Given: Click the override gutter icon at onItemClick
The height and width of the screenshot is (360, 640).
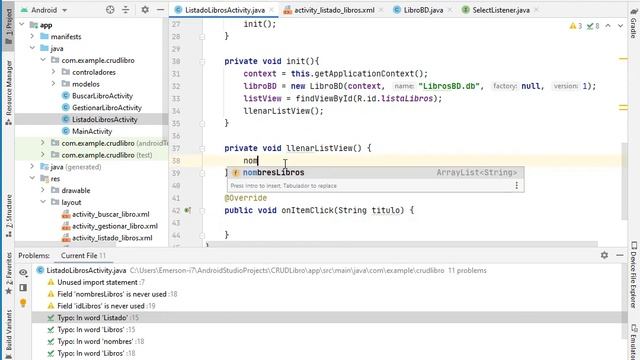Looking at the screenshot, I should [x=187, y=211].
